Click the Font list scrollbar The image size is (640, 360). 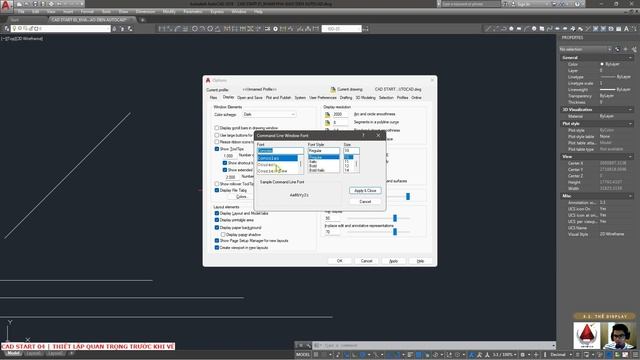(301, 164)
